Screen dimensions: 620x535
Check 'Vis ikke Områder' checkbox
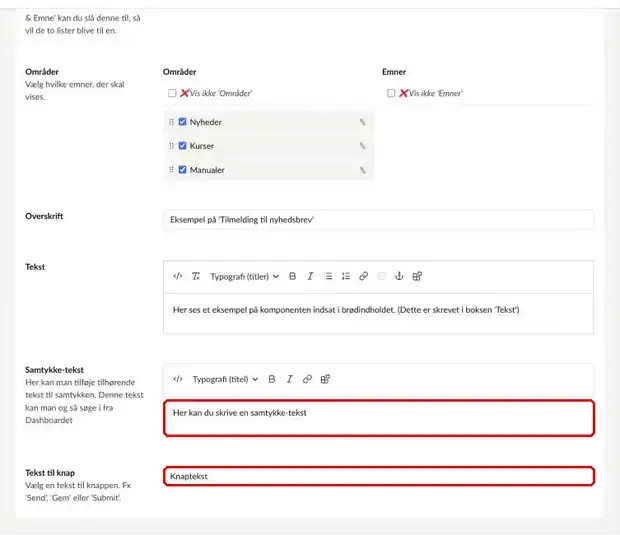[172, 93]
